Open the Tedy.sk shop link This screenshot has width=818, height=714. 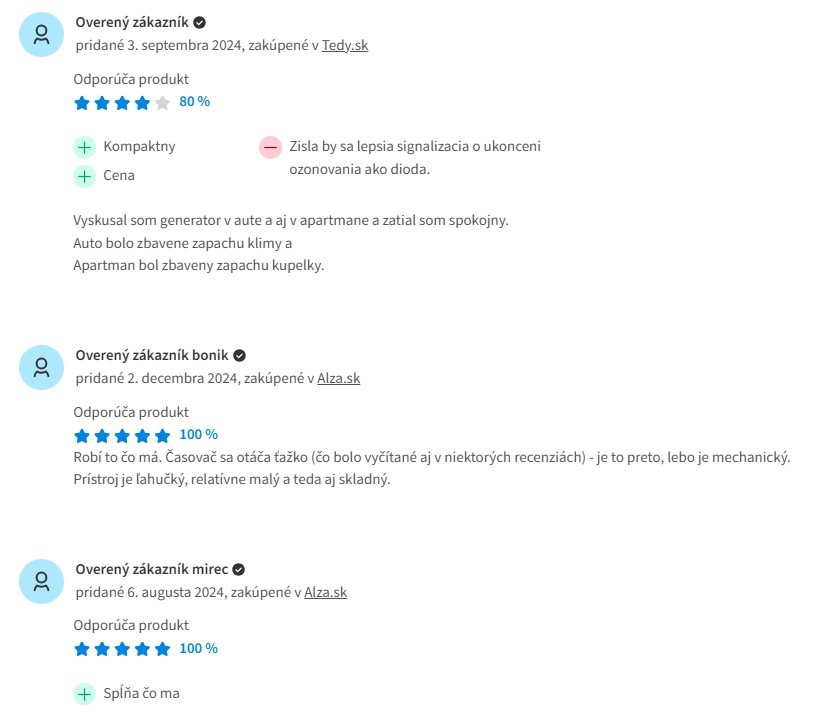[x=345, y=45]
